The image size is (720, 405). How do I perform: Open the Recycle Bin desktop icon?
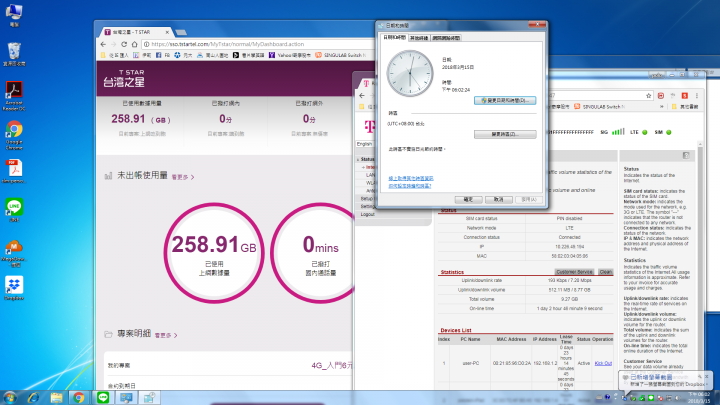[14, 53]
